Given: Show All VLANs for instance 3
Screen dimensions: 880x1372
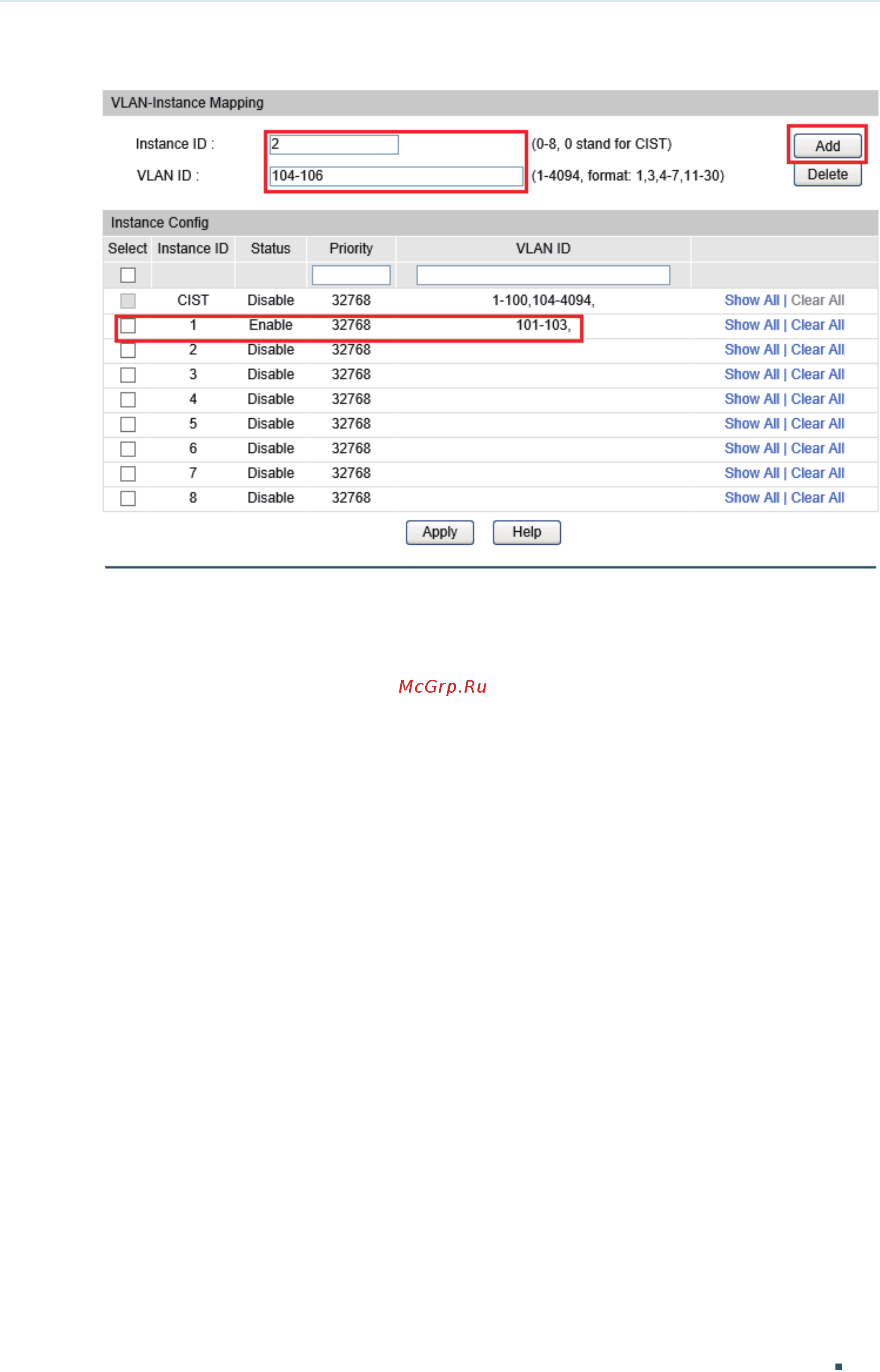Looking at the screenshot, I should point(752,374).
